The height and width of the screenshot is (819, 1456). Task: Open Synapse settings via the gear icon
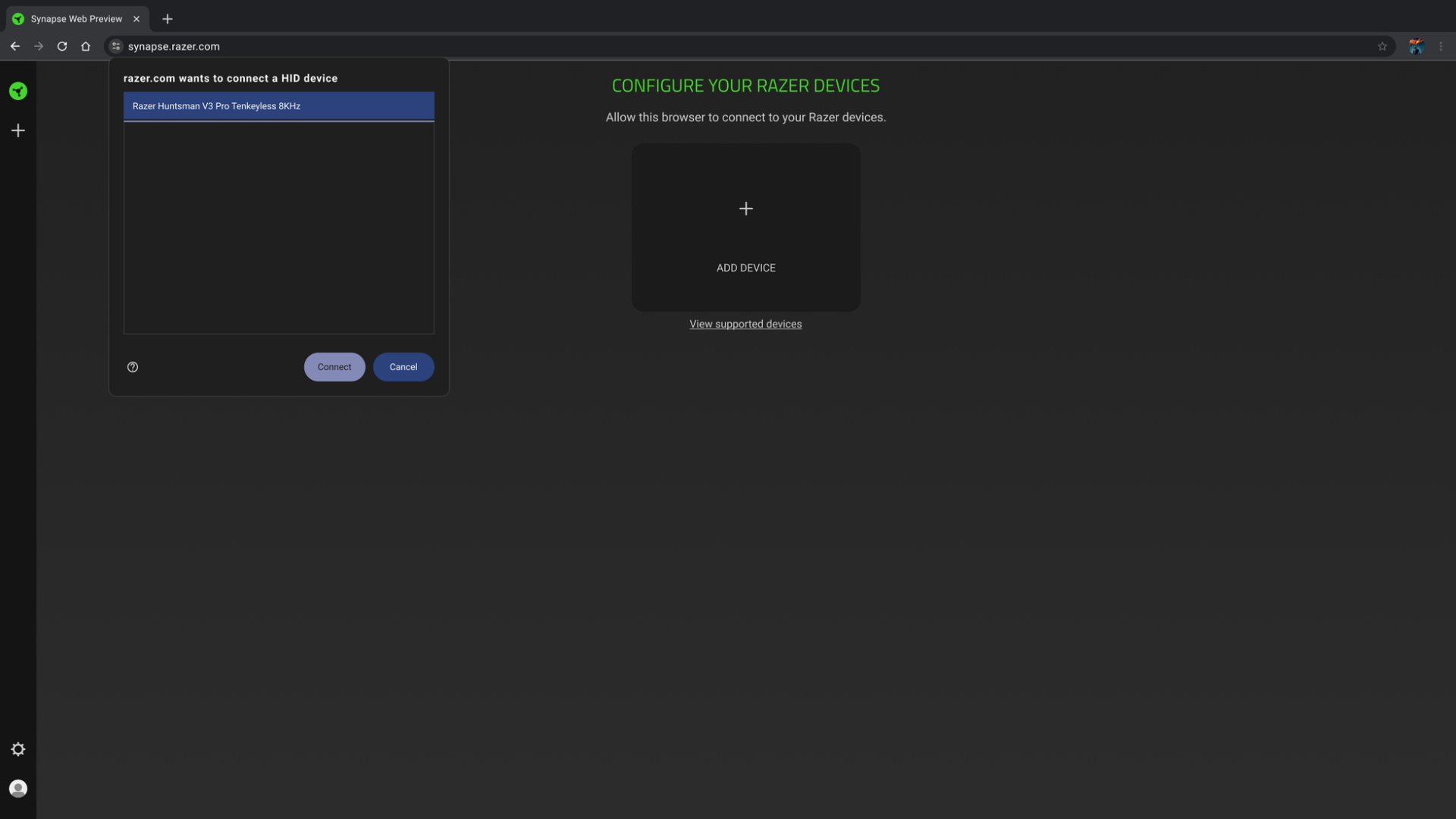17,749
